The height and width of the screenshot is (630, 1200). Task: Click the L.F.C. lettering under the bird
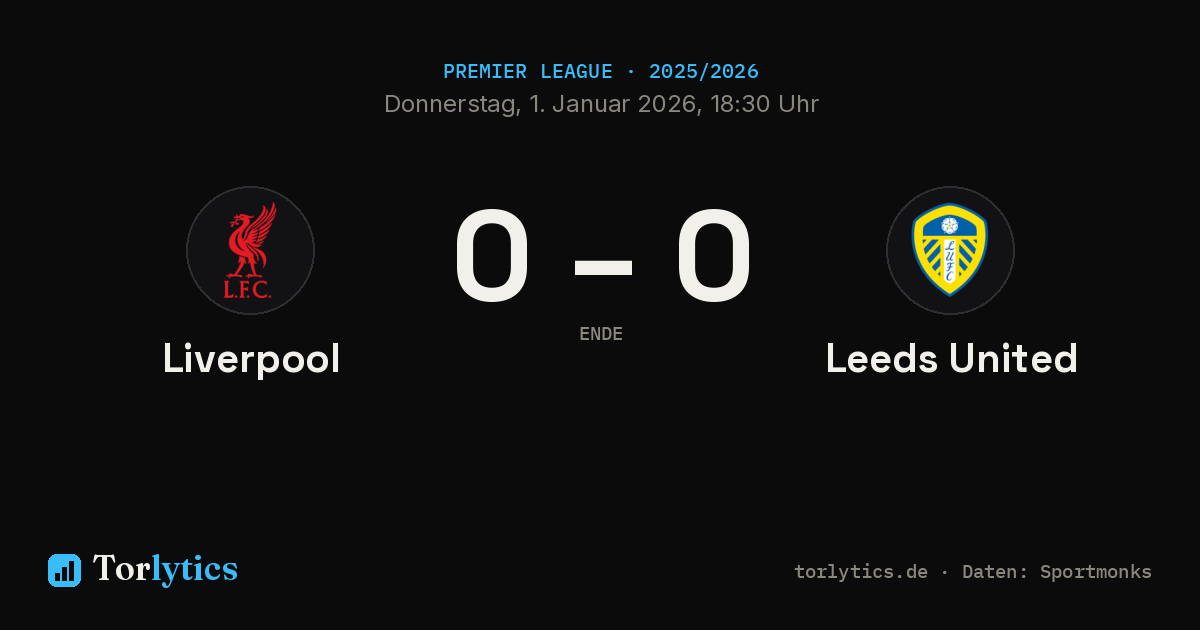click(x=248, y=290)
